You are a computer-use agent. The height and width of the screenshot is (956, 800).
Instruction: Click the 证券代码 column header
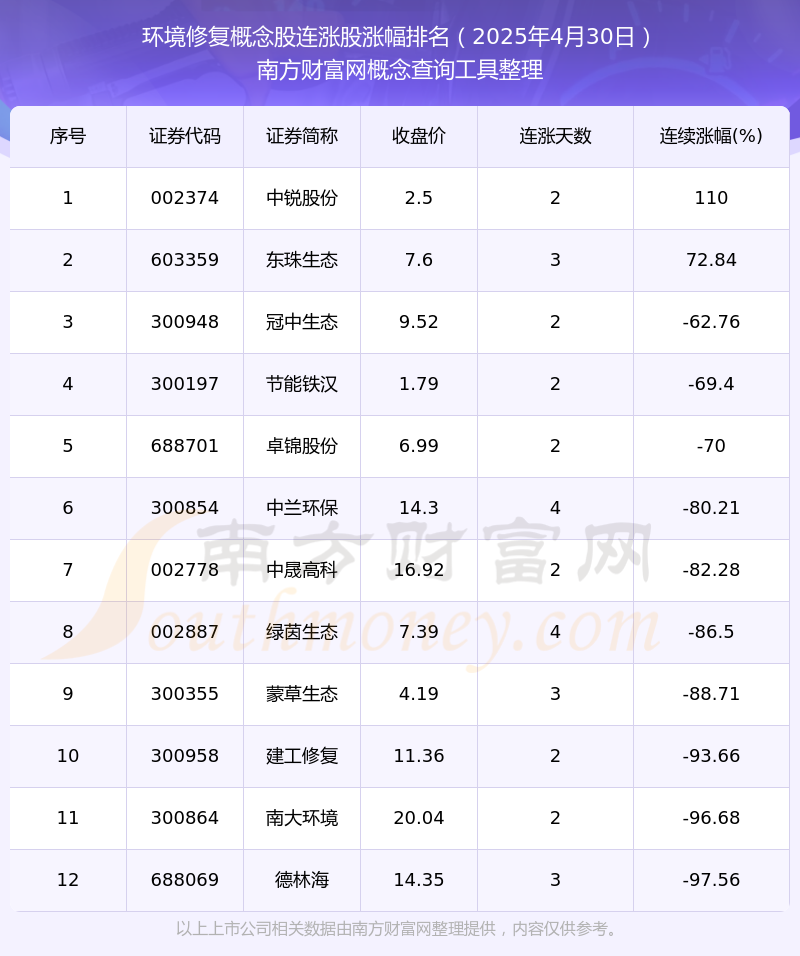click(185, 136)
